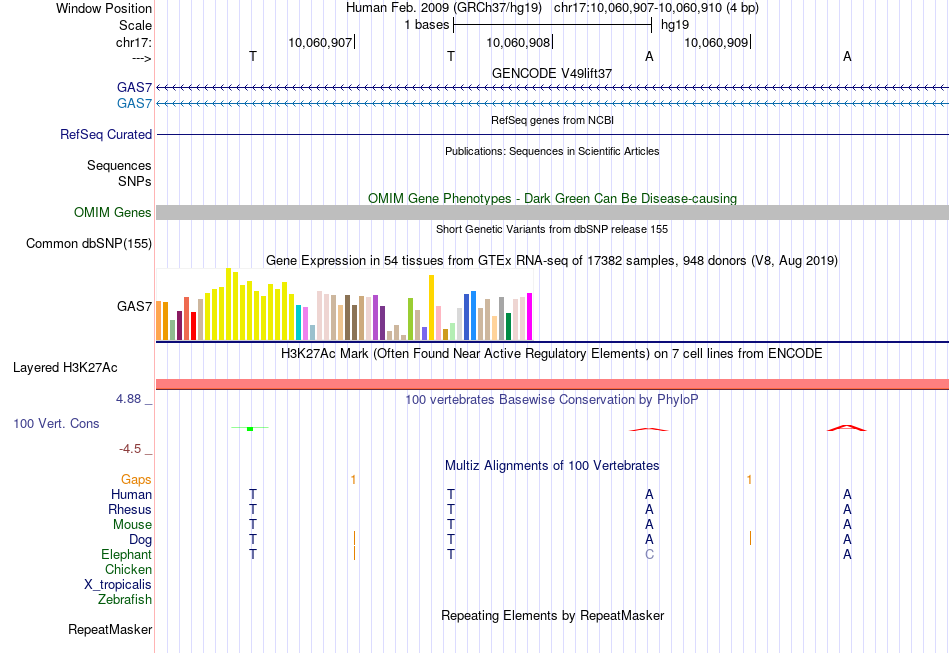
Task: Click the gap count 1 between A columns
Action: (x=749, y=480)
